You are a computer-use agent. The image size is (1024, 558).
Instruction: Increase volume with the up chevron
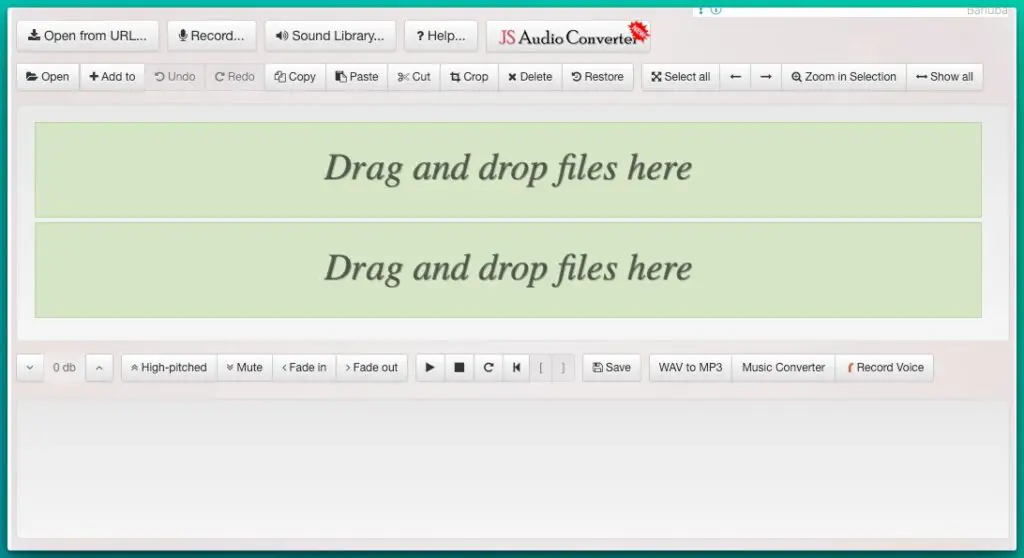tap(99, 367)
